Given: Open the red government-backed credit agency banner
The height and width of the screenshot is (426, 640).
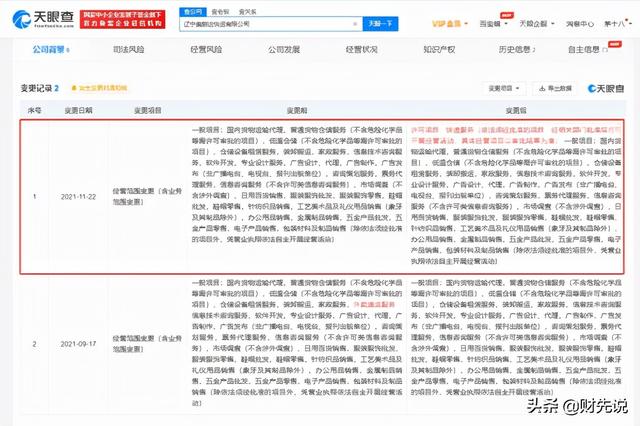Looking at the screenshot, I should 122,19.
